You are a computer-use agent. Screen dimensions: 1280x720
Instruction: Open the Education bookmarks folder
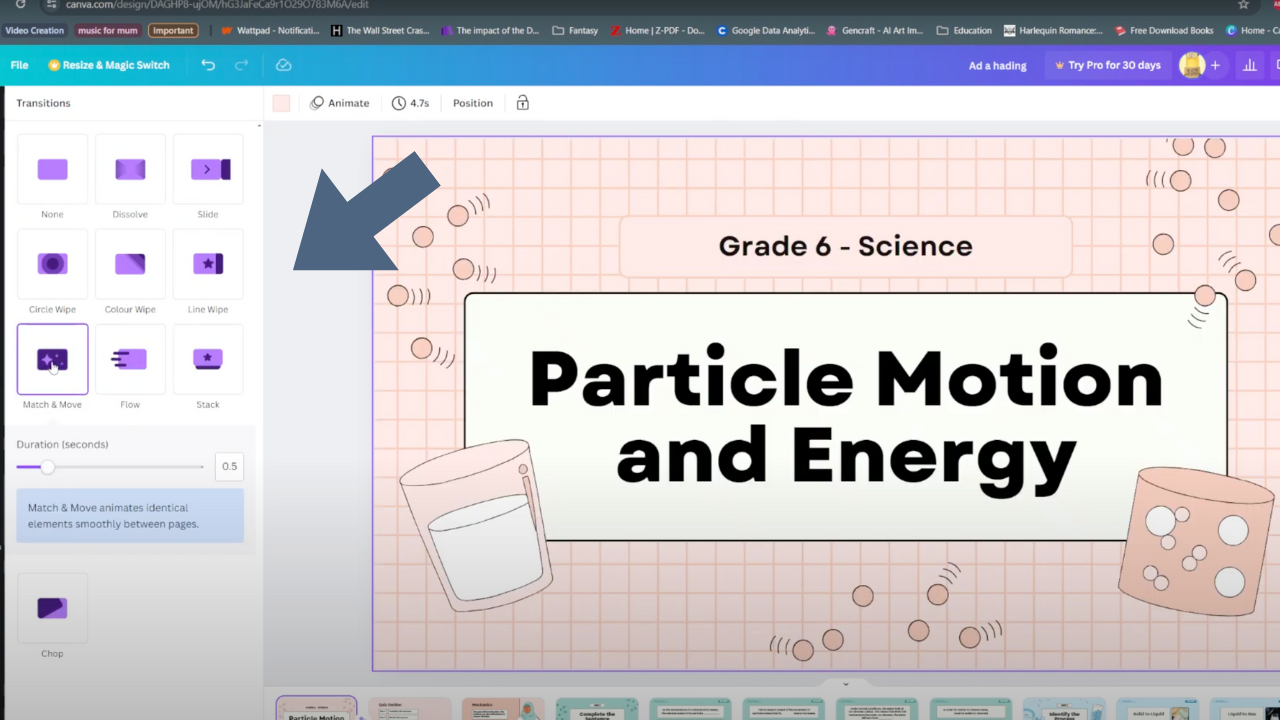964,31
